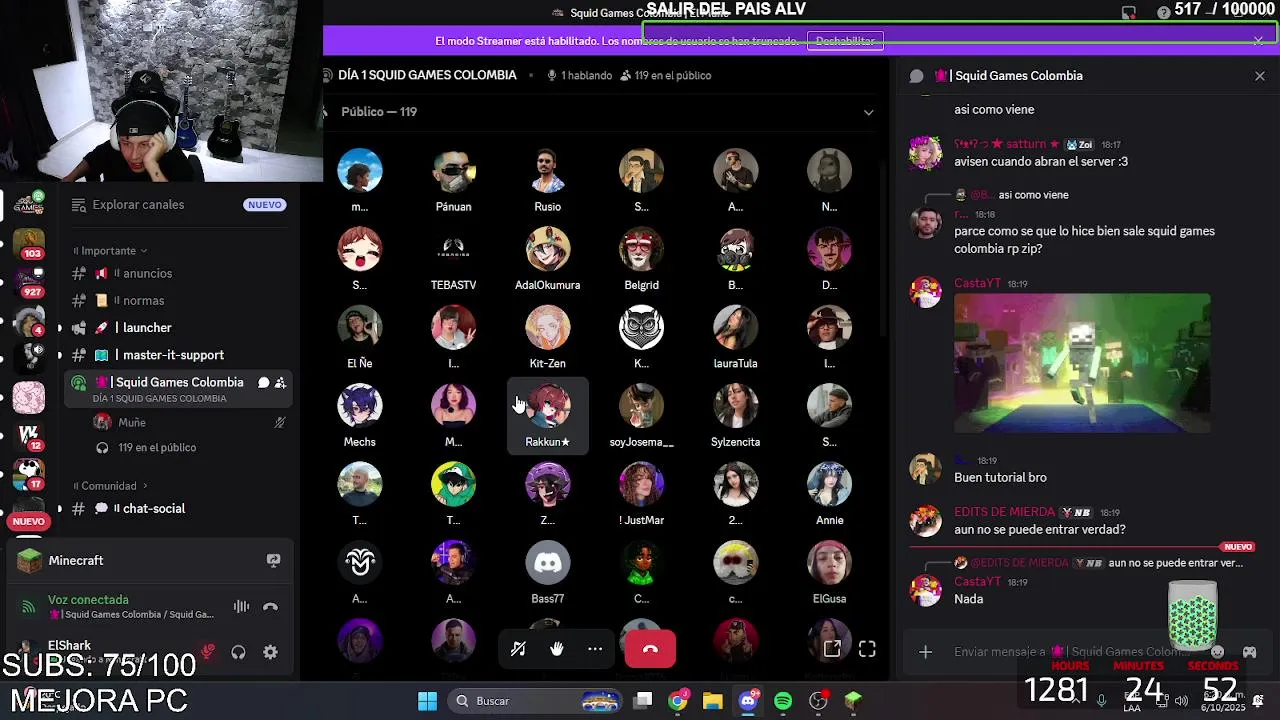Open the Squid Games server icon in sidebar
Image resolution: width=1280 pixels, height=720 pixels.
pyautogui.click(x=29, y=203)
